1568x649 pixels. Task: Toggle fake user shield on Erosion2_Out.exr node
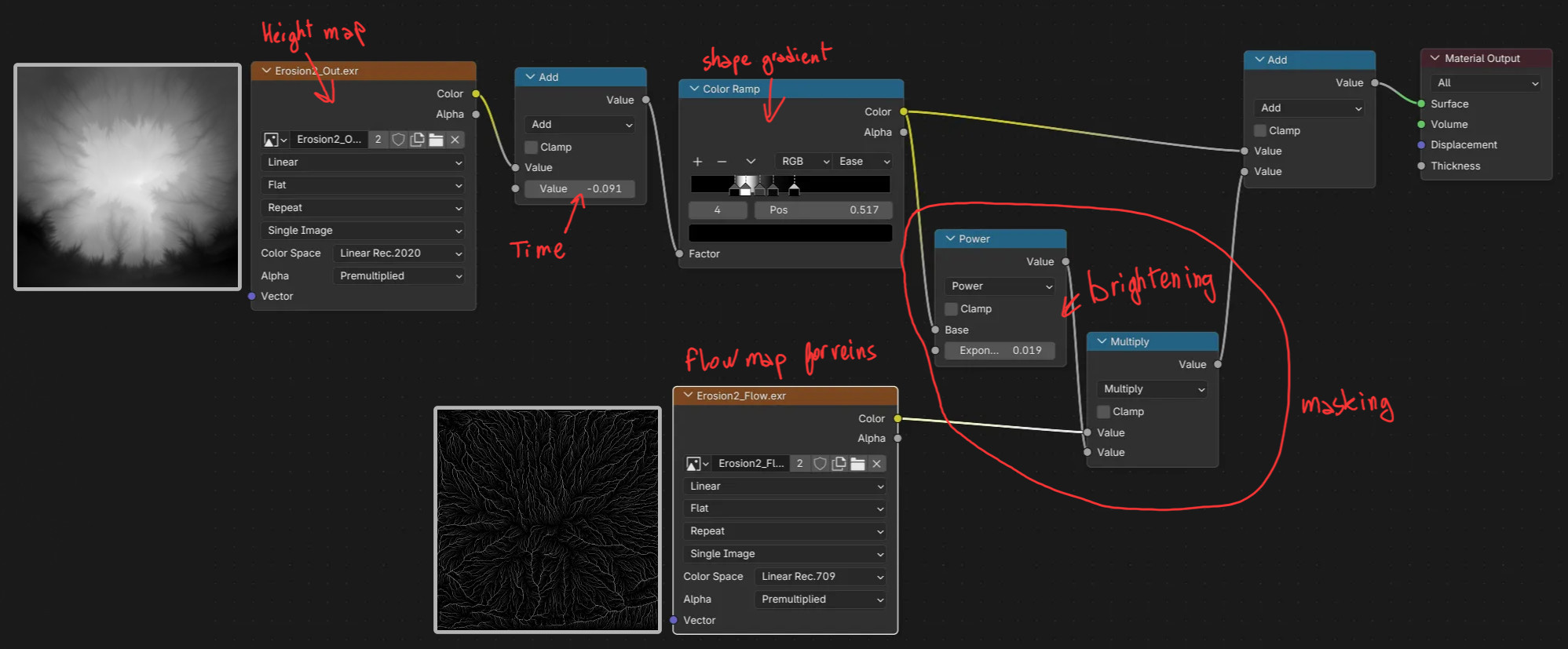(398, 140)
